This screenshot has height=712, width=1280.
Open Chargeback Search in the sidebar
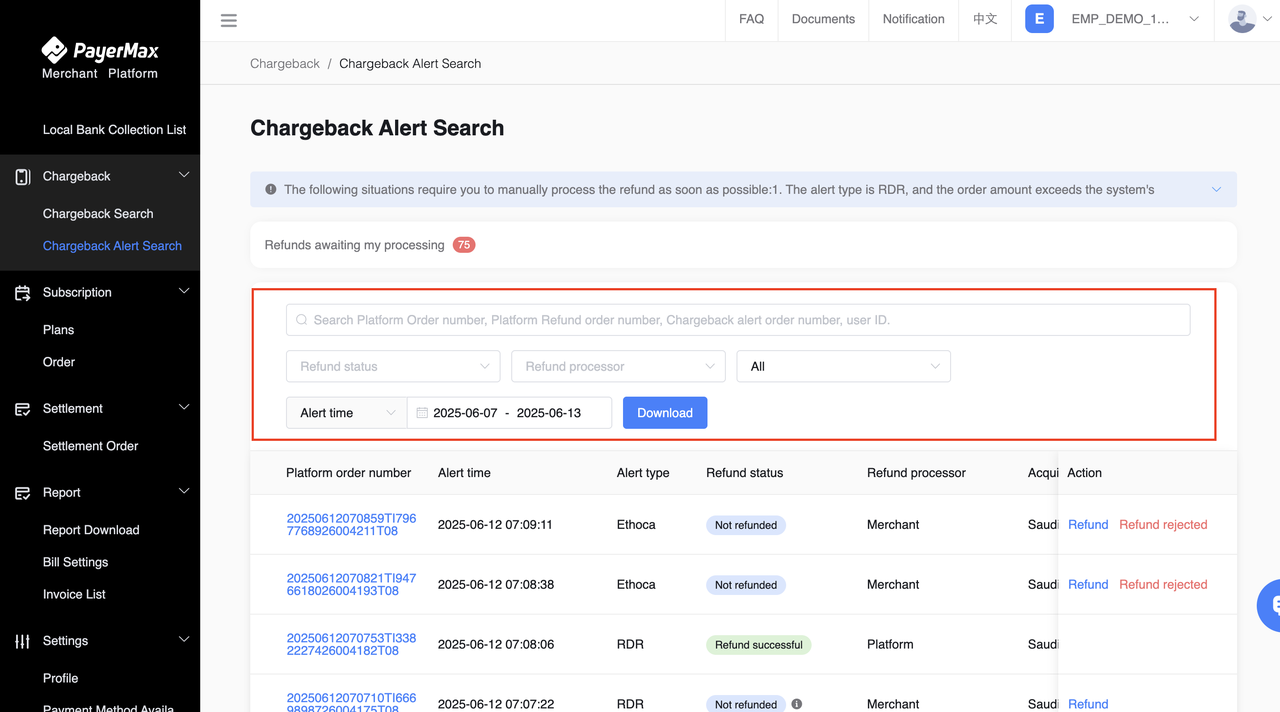(98, 213)
